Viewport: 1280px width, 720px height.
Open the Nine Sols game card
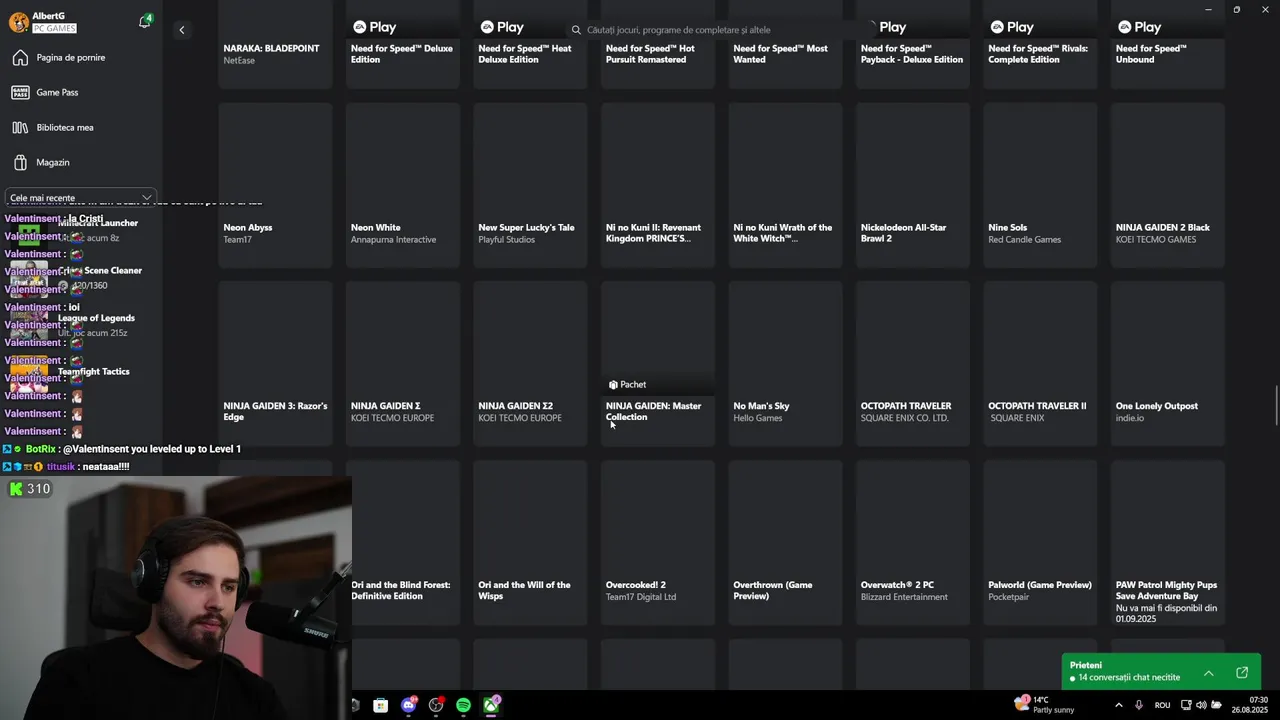click(1040, 185)
